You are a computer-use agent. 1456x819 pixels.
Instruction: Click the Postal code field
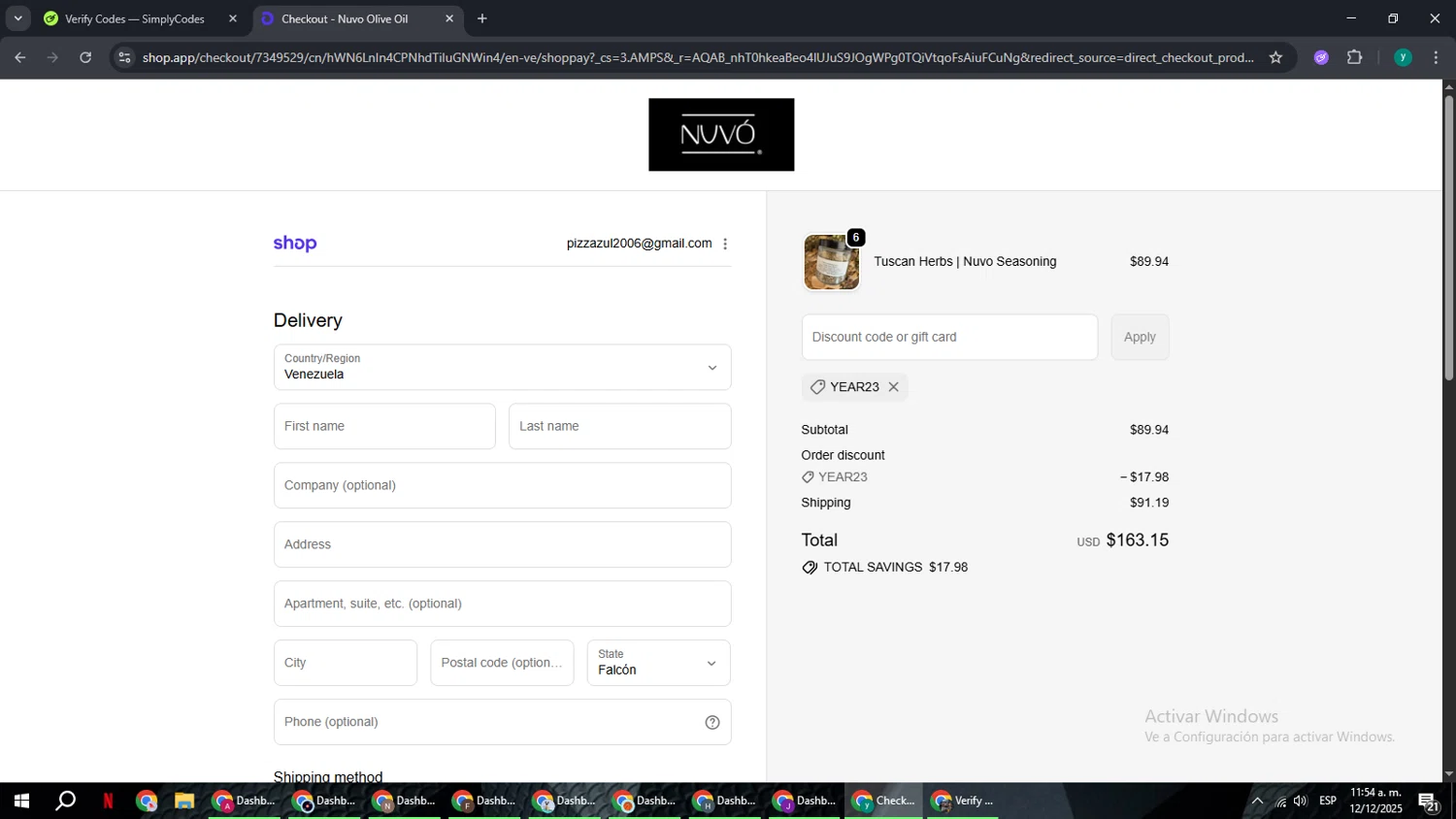tap(502, 663)
